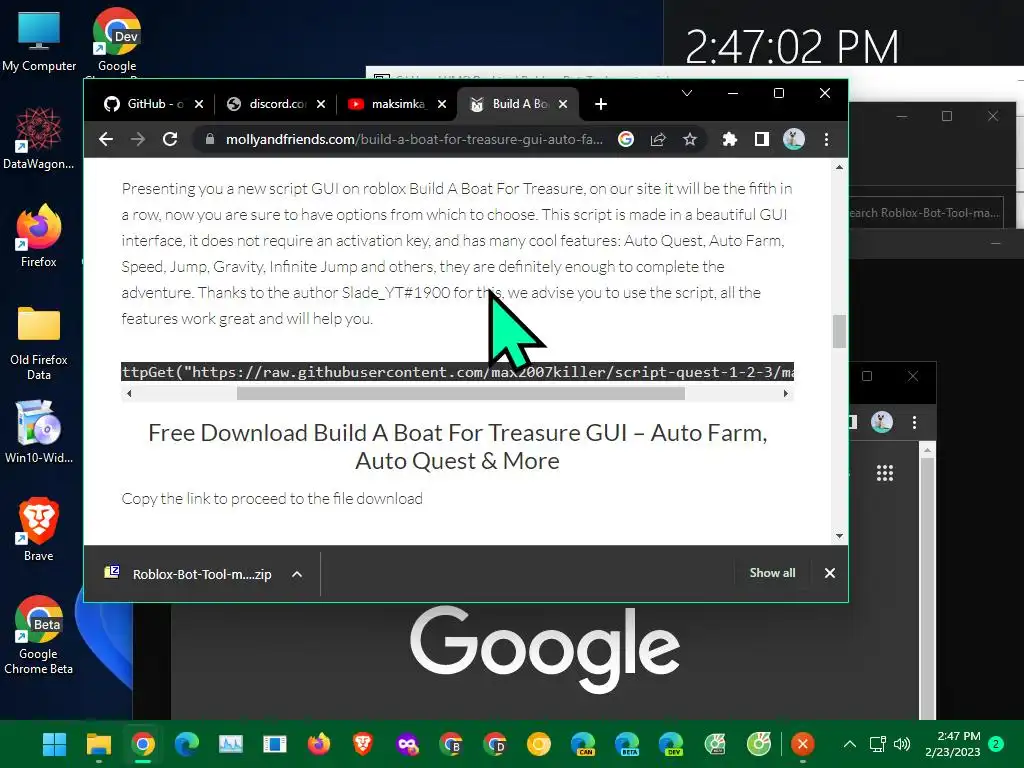
Task: Close the GitHub tab
Action: tap(199, 104)
